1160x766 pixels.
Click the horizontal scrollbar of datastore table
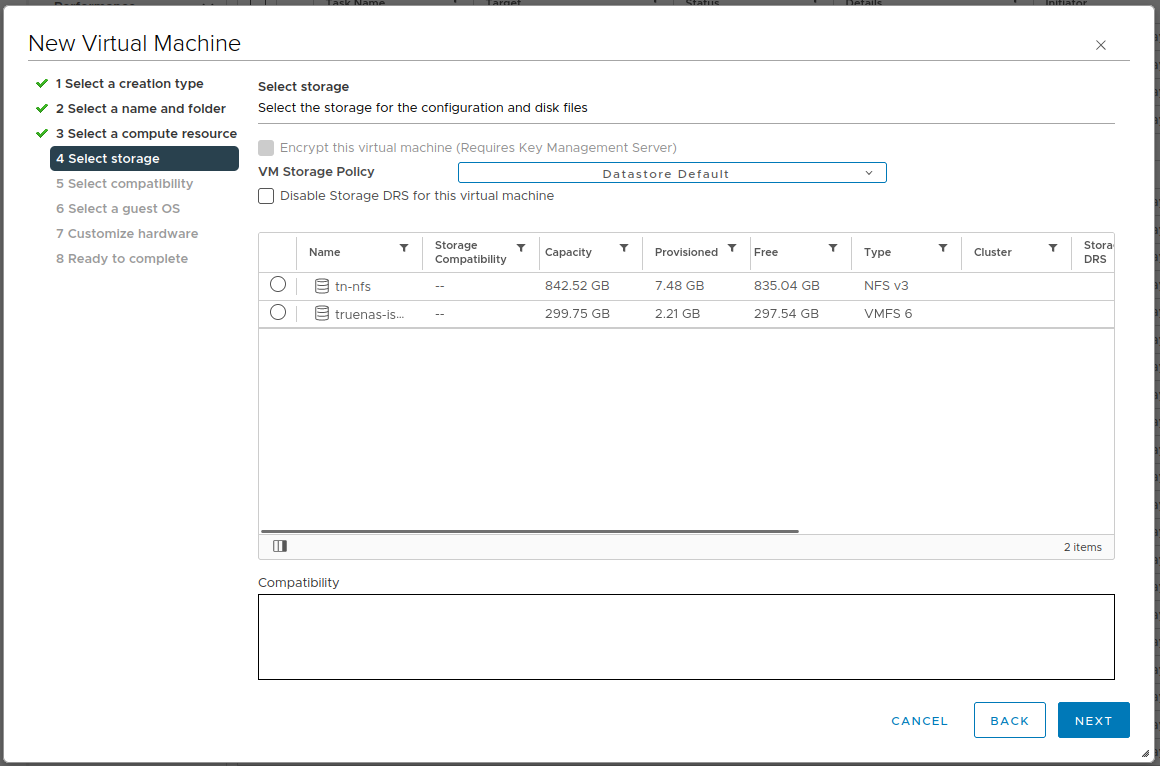[x=530, y=531]
